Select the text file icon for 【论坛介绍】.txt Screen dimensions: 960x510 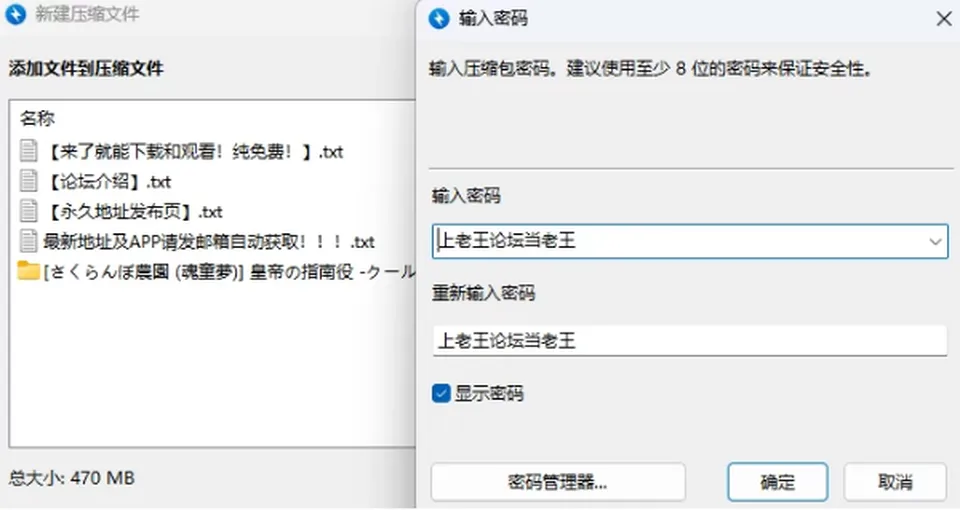[28, 181]
